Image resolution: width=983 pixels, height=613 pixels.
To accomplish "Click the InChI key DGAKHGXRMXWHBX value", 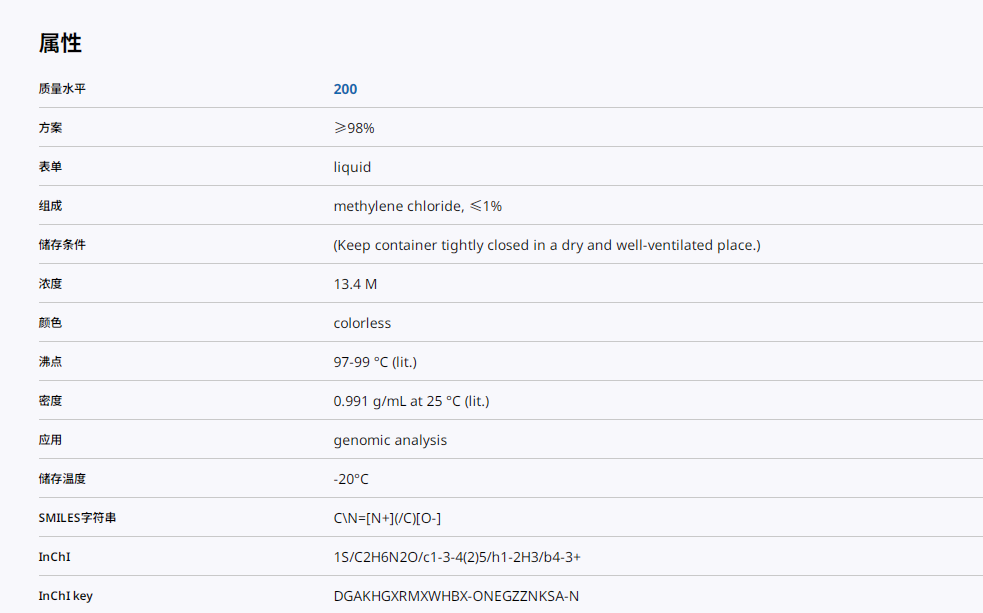I will [456, 596].
